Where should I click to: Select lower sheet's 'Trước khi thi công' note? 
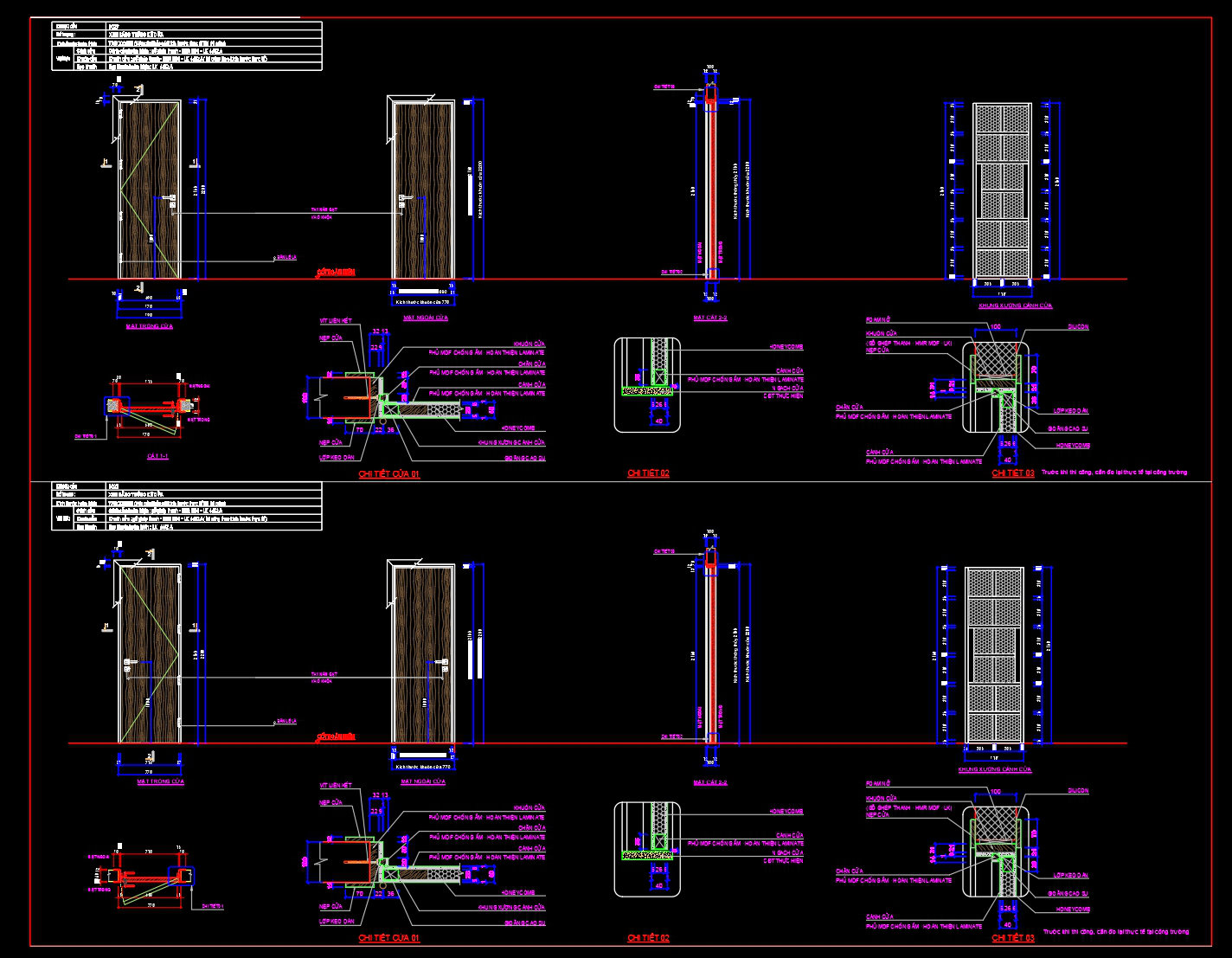(1114, 932)
